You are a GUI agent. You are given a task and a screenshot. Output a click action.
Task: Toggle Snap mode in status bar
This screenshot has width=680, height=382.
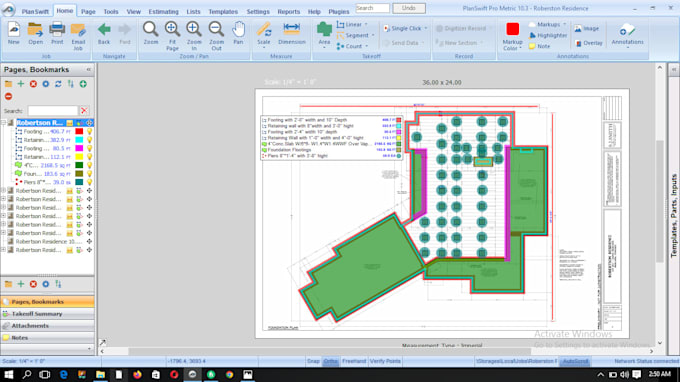pos(313,361)
